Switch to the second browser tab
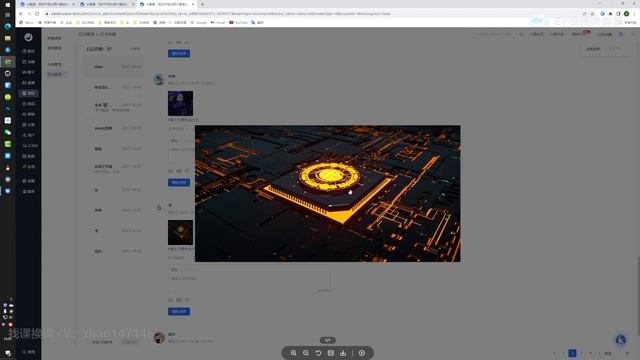Viewport: 640px width, 360px height. [x=107, y=4]
